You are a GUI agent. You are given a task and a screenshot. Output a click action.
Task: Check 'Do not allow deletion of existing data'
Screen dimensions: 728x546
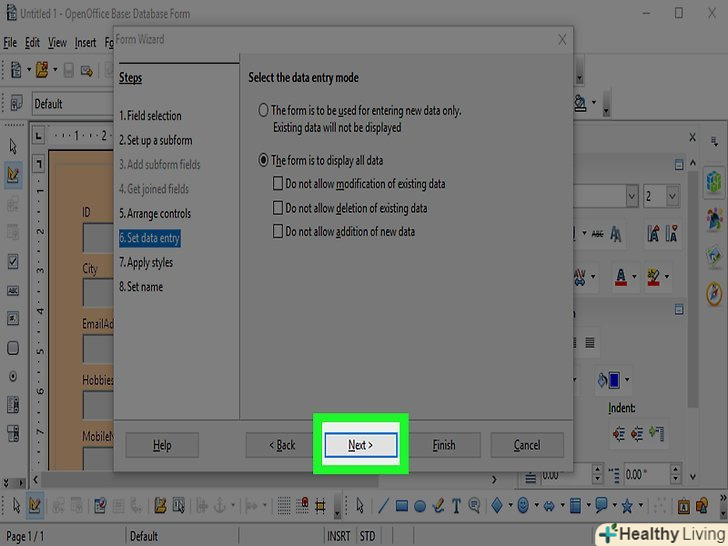click(x=278, y=208)
